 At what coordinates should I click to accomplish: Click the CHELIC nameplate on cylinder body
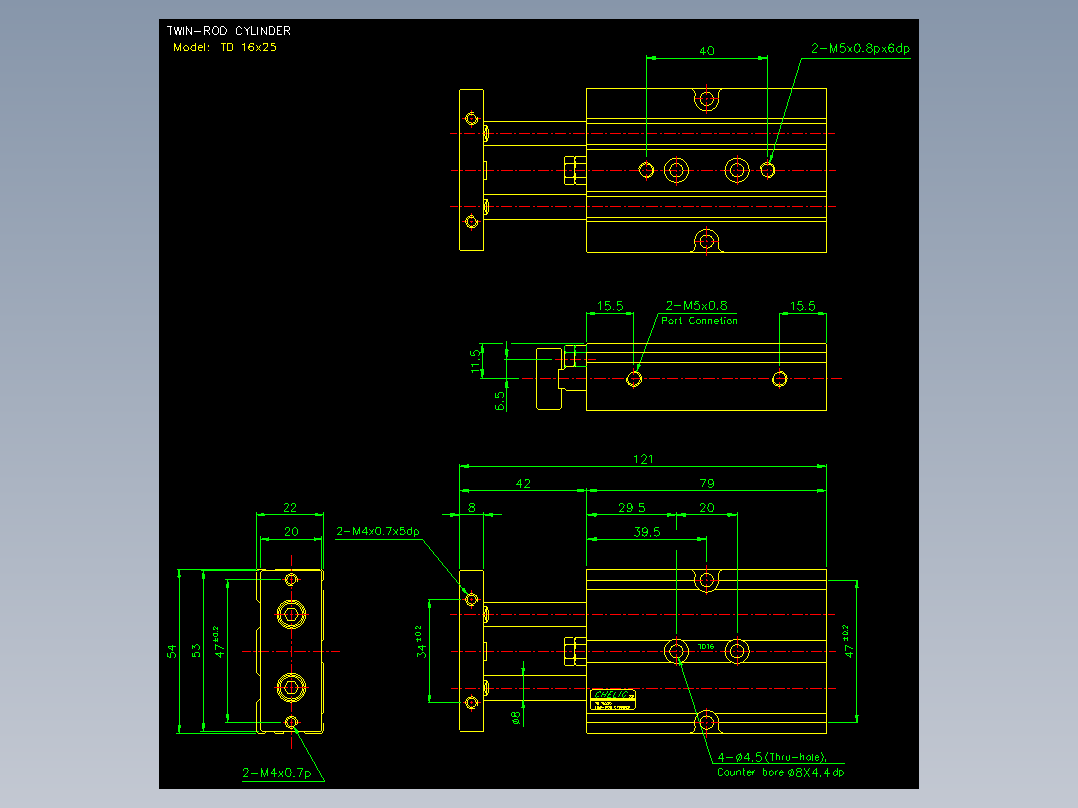[613, 700]
